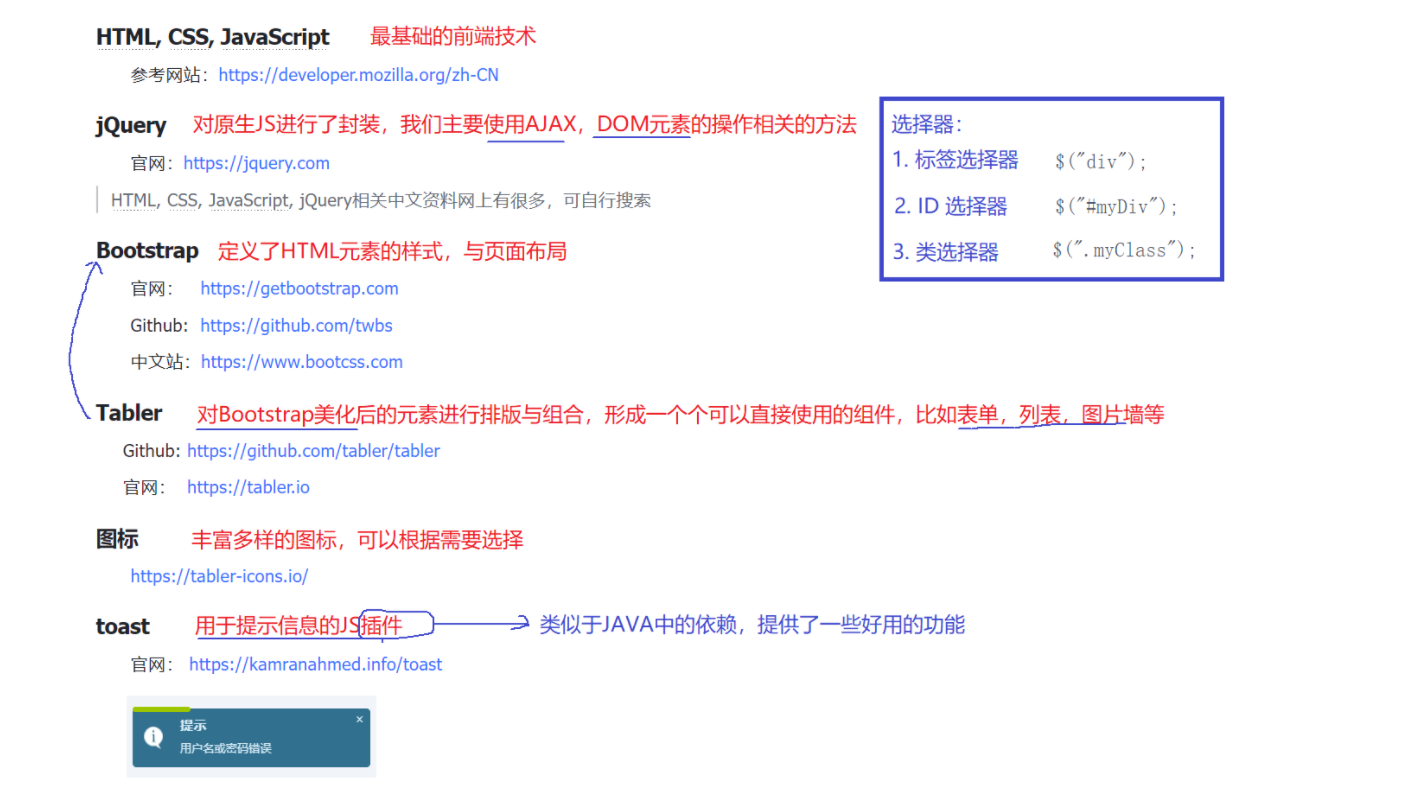Open the tabler-icons.io link
1424x793 pixels.
coord(219,576)
